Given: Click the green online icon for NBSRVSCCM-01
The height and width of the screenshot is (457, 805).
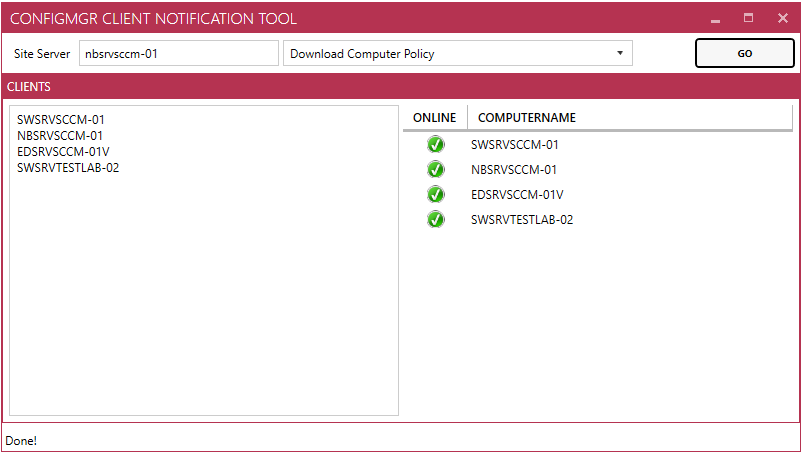Looking at the screenshot, I should (435, 170).
